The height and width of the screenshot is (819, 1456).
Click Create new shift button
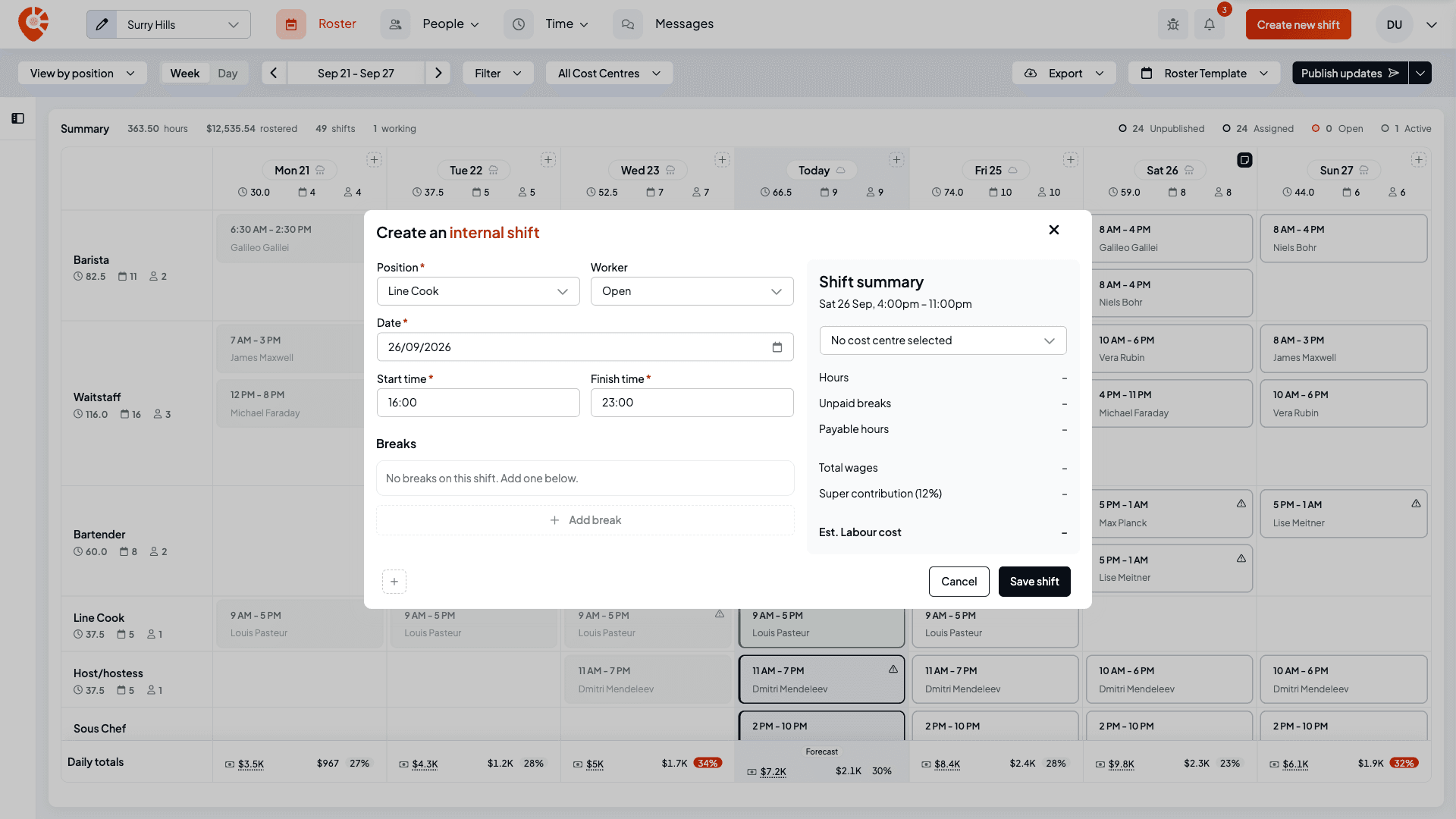1298,24
